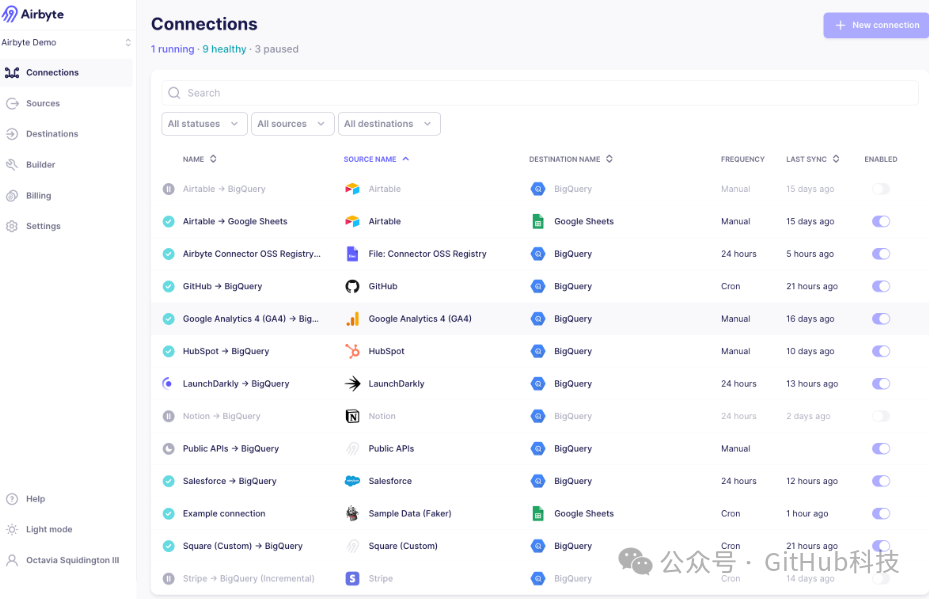Switch theme using Light mode
Image resolution: width=929 pixels, height=599 pixels.
point(66,530)
